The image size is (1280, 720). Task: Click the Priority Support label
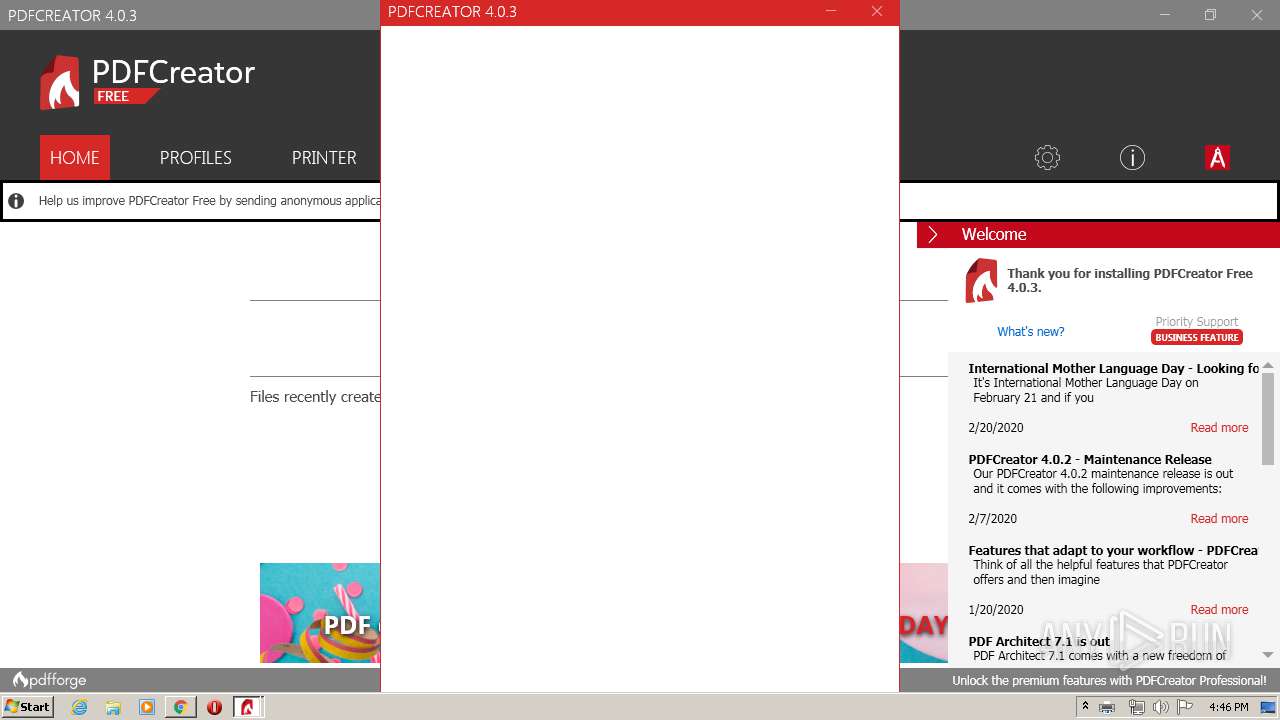click(x=1197, y=322)
